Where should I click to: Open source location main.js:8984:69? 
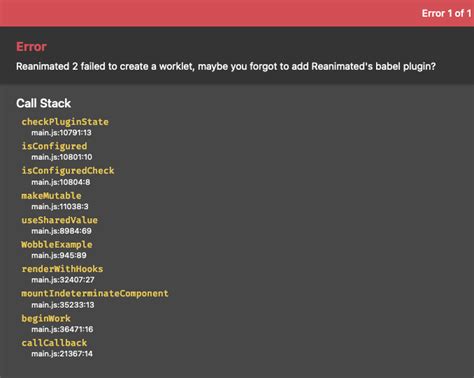tap(61, 231)
